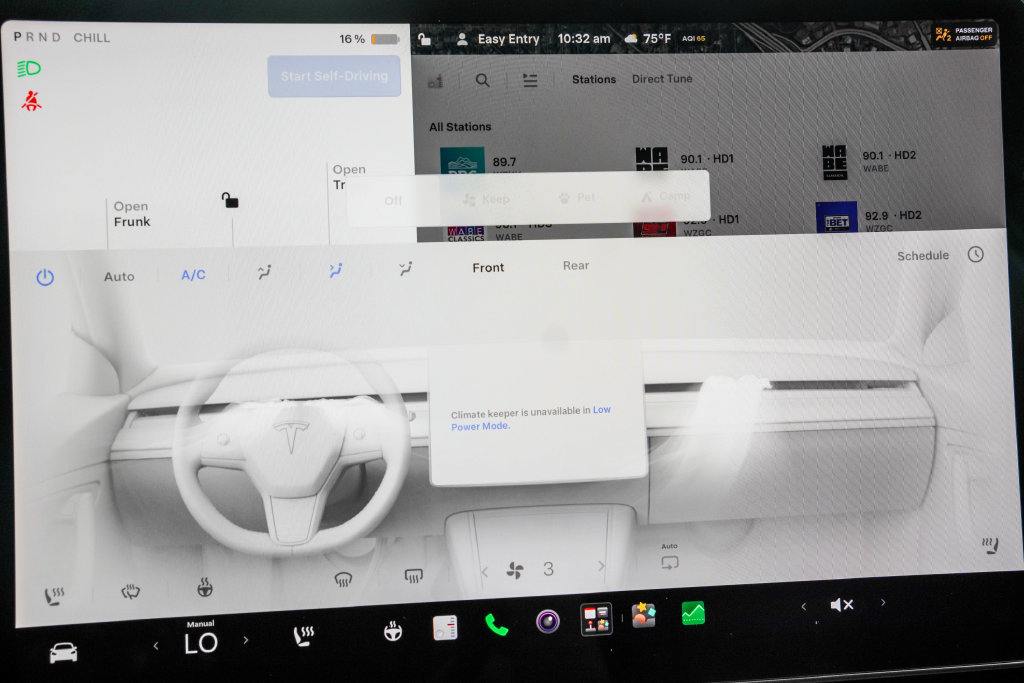This screenshot has height=683, width=1024.
Task: Mute or unmute the volume speaker icon
Action: click(842, 605)
